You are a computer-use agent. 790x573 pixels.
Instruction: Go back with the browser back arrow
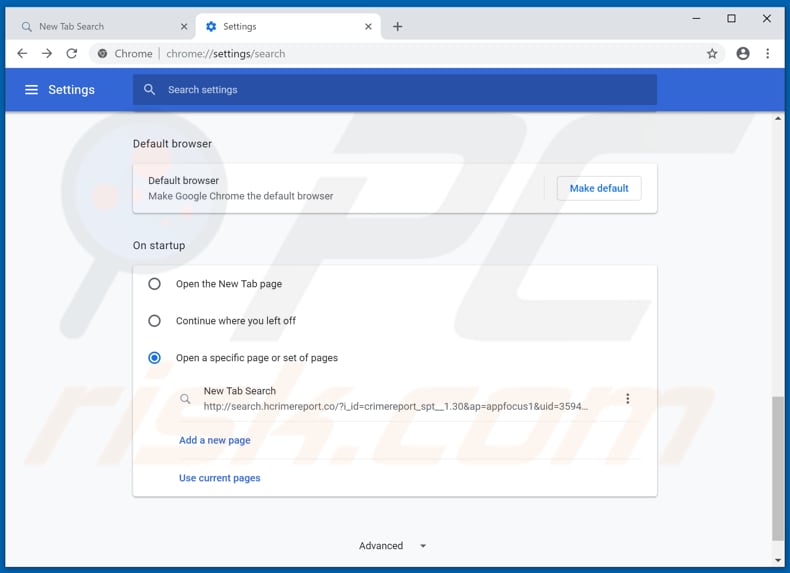22,53
